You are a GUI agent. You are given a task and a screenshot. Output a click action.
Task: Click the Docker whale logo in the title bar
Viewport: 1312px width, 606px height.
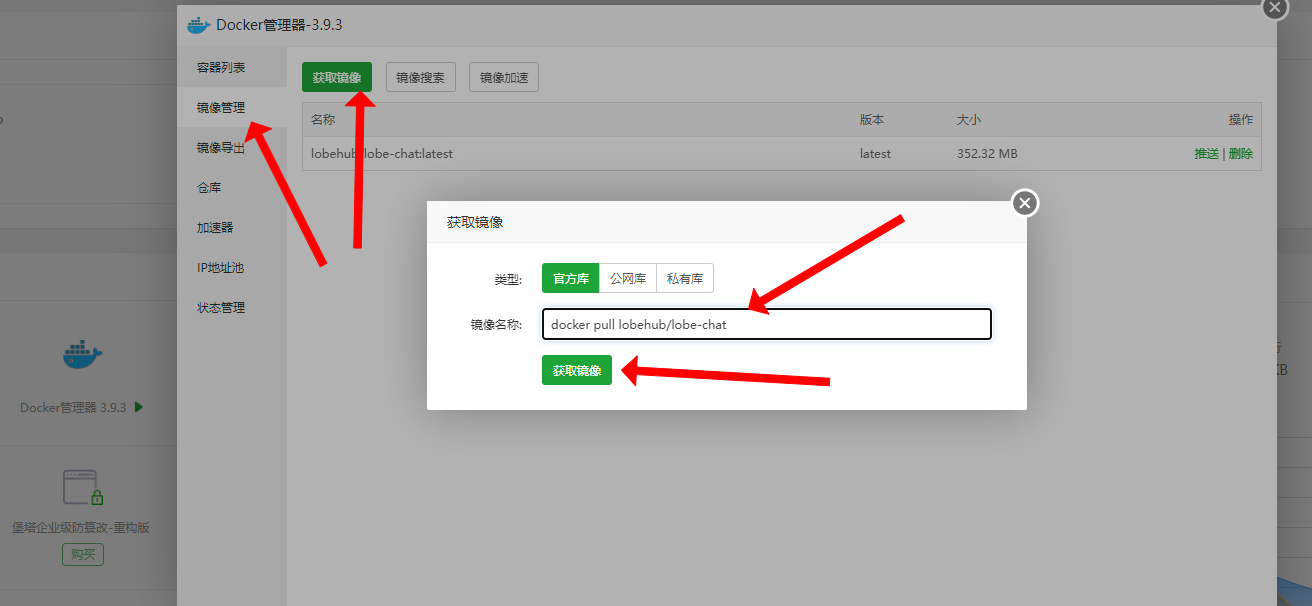[199, 25]
